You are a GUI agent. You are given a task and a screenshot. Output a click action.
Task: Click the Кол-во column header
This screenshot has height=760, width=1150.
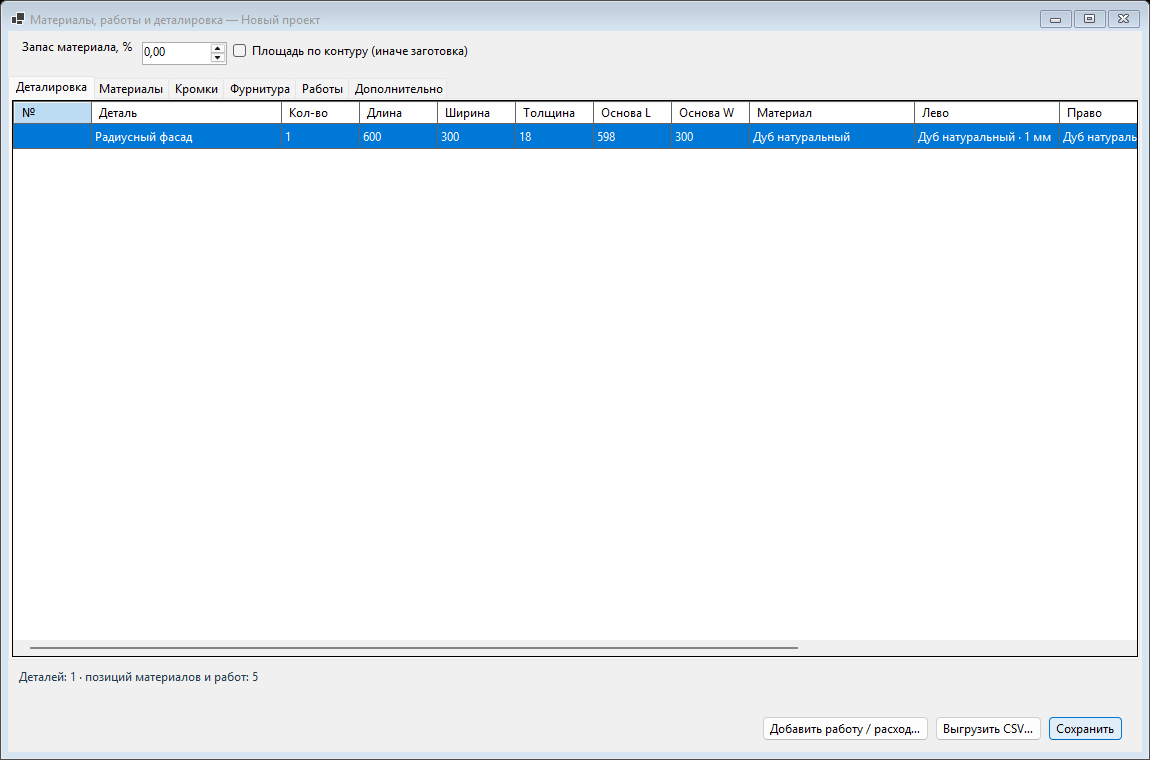(321, 113)
